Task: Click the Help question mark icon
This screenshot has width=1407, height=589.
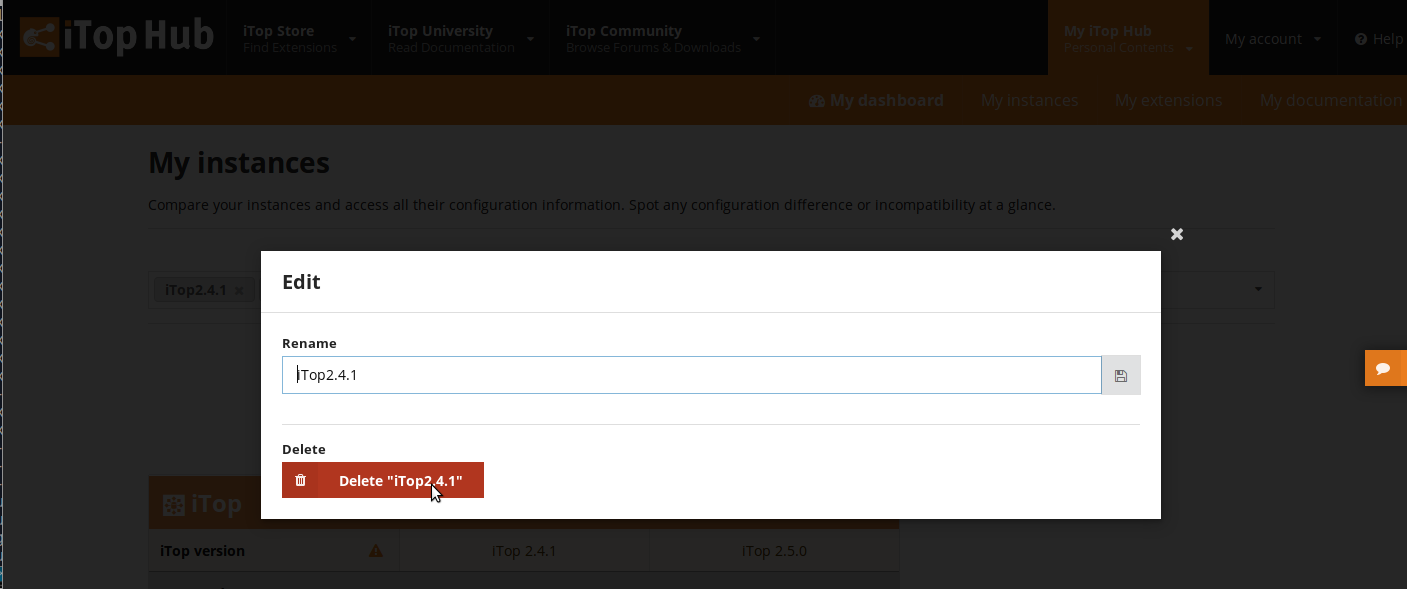Action: tap(1360, 39)
